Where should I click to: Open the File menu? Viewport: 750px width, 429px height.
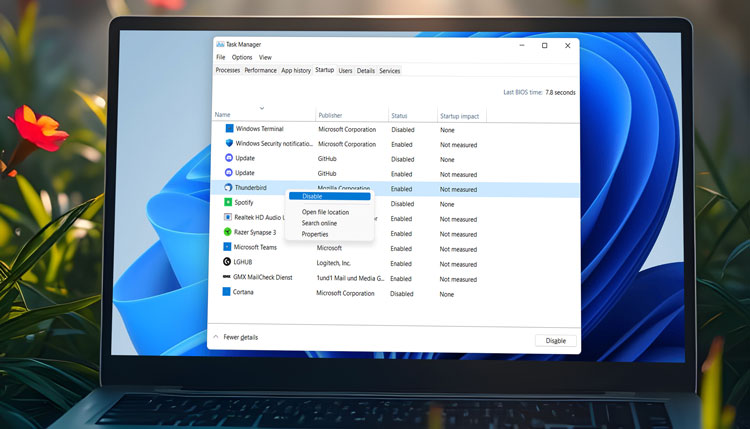[221, 57]
